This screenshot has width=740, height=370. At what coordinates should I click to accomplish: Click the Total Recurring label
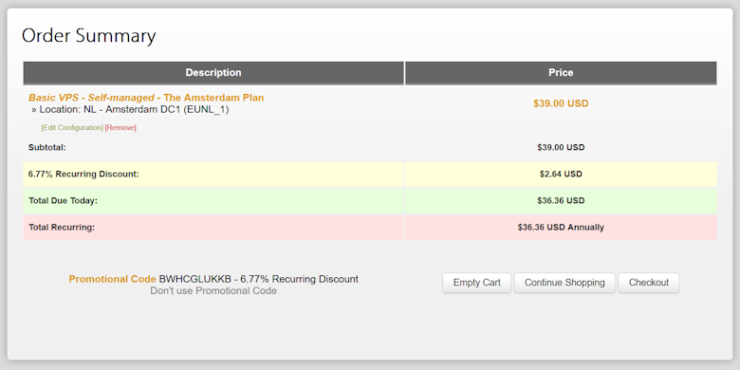point(61,227)
